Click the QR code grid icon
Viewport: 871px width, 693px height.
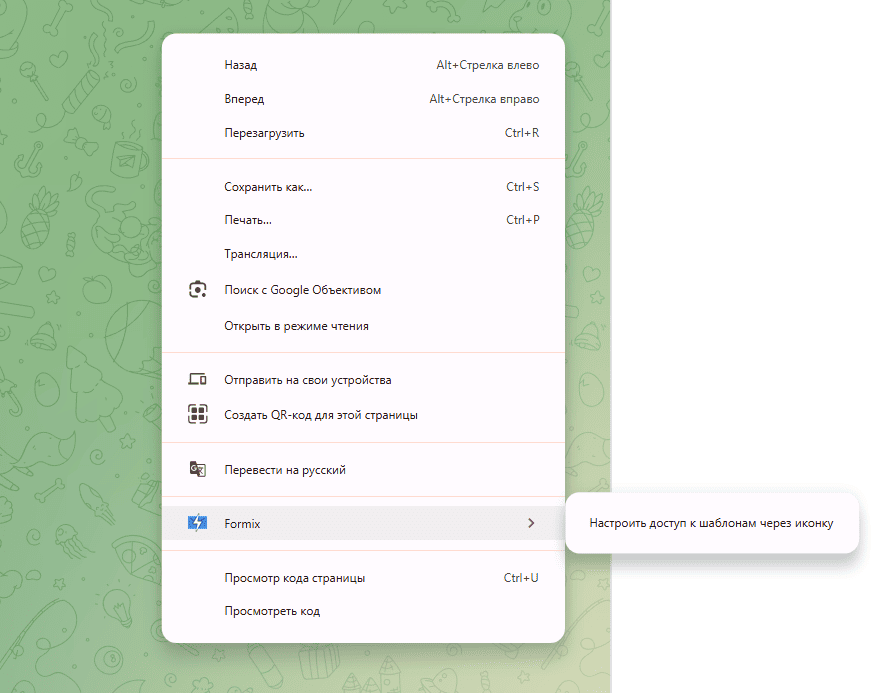tap(197, 414)
